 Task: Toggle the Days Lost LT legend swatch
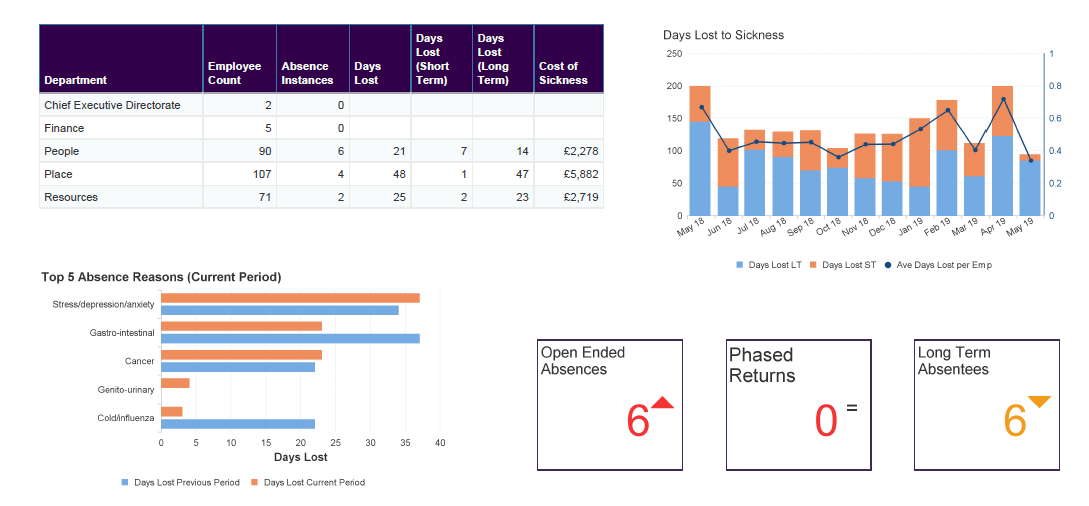(740, 265)
